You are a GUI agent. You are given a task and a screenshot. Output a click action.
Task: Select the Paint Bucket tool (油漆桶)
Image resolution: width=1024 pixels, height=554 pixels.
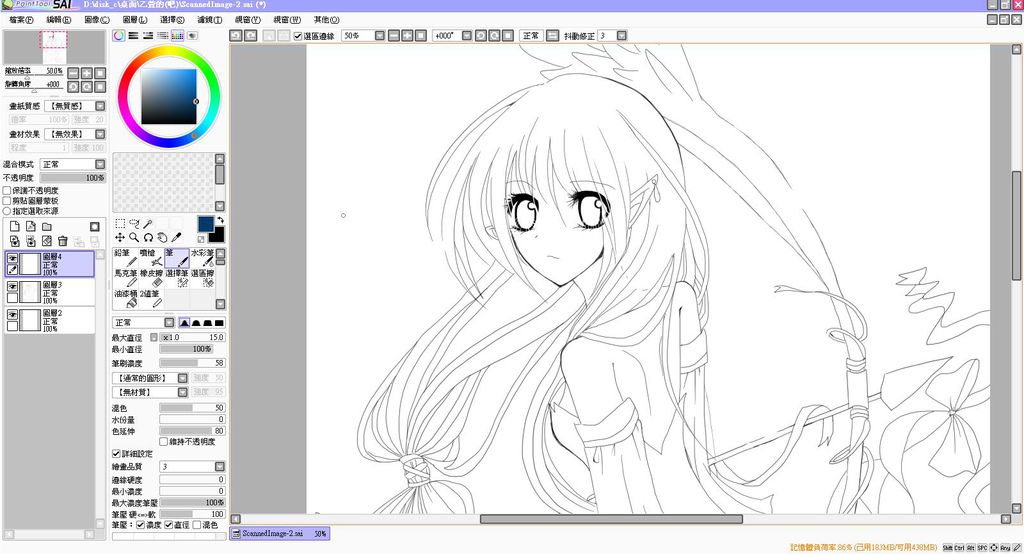(x=125, y=299)
